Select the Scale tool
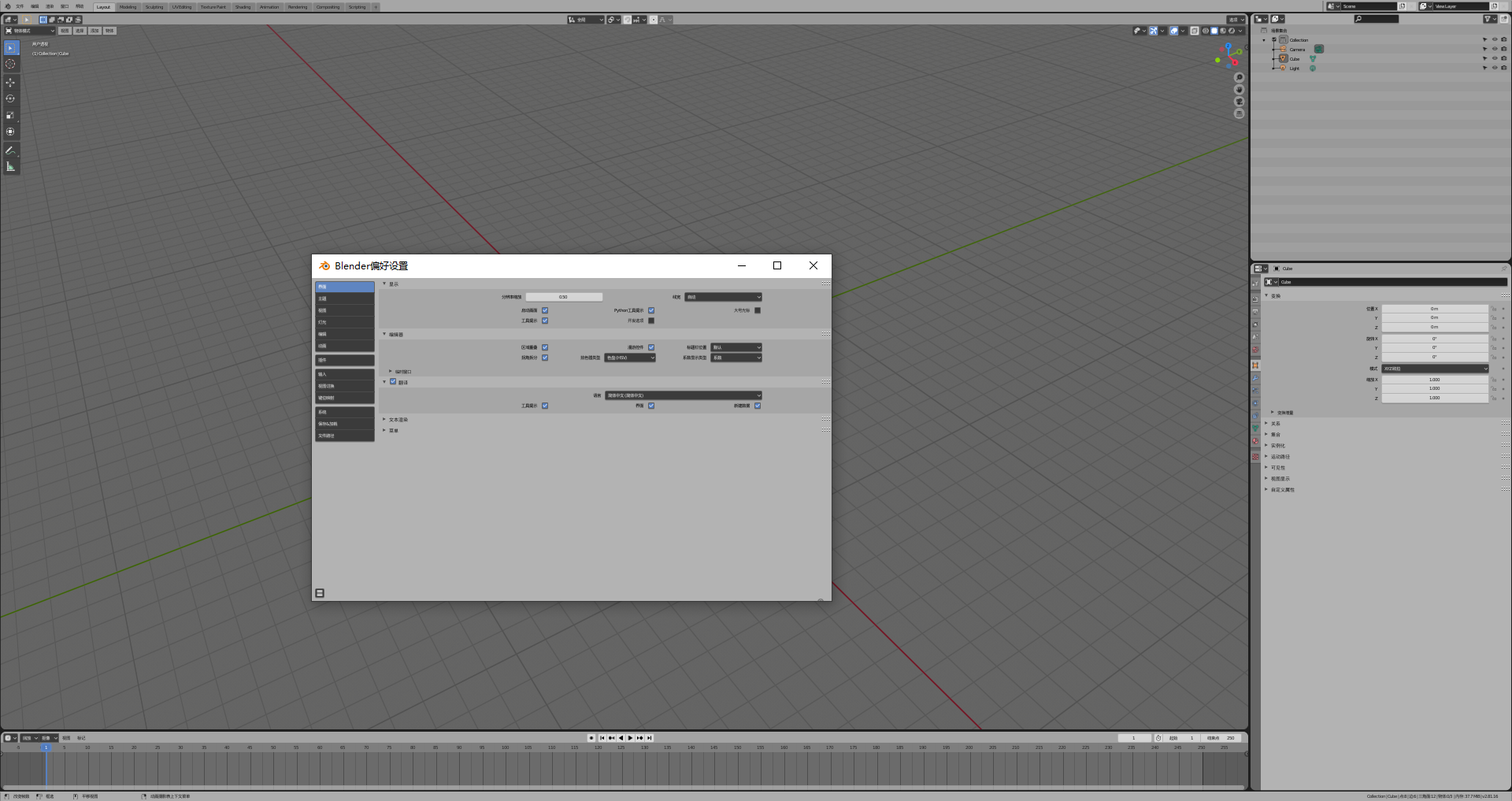Screen dimensions: 1512x801 tap(11, 115)
